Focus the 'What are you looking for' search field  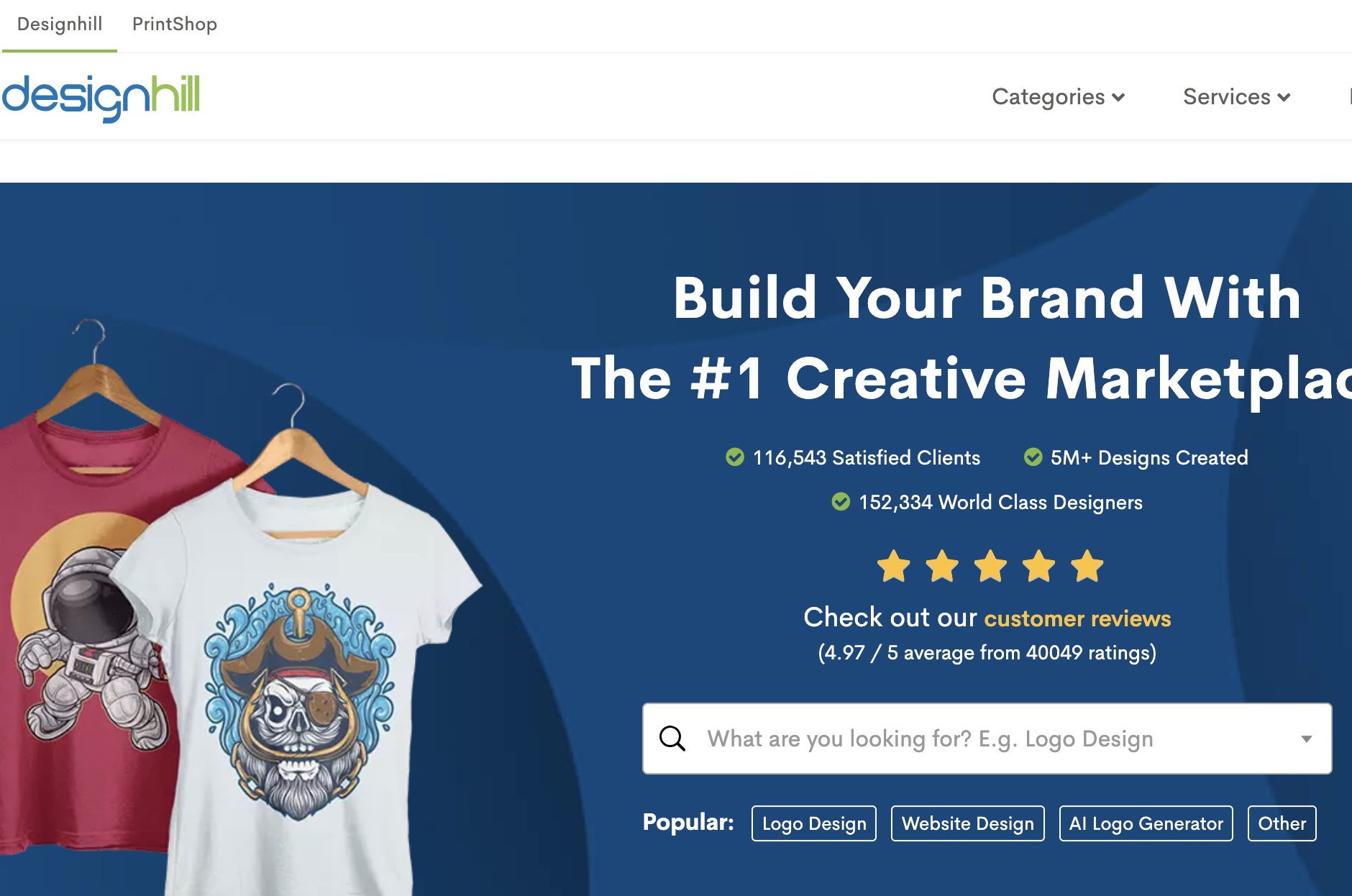tap(987, 739)
